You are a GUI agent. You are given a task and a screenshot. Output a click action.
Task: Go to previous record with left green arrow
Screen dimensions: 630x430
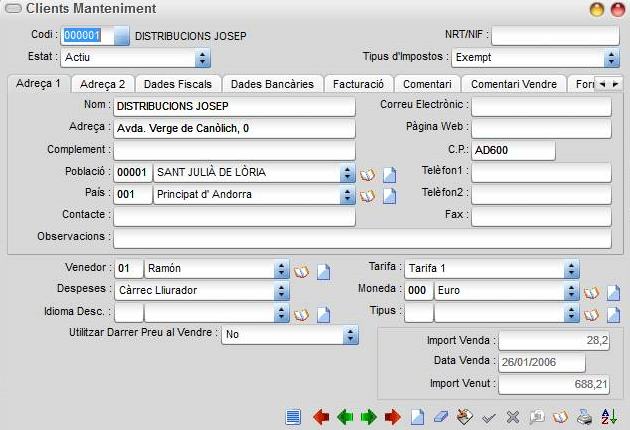[x=345, y=417]
